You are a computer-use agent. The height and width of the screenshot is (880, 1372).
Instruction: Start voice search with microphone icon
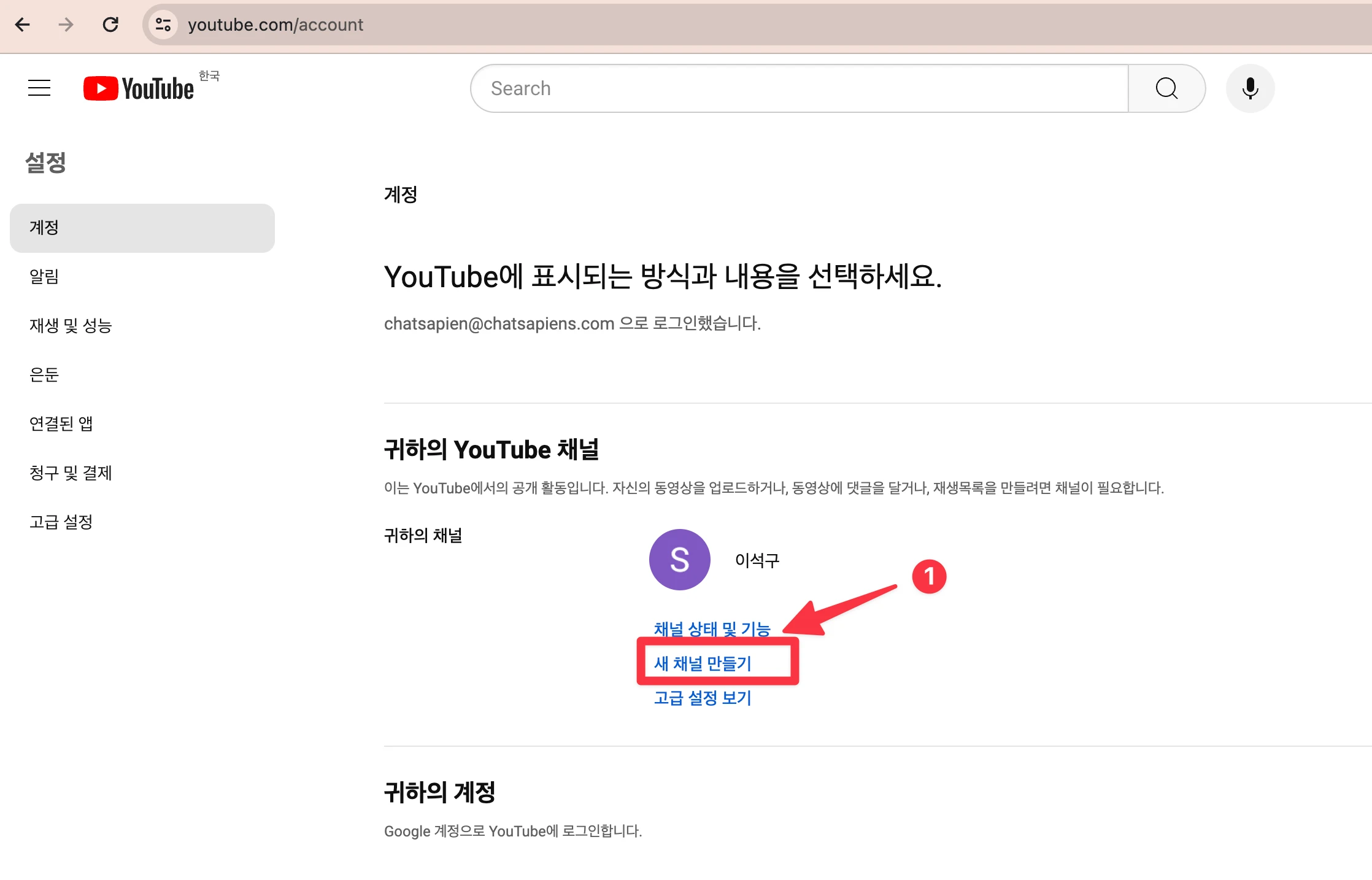coord(1250,88)
